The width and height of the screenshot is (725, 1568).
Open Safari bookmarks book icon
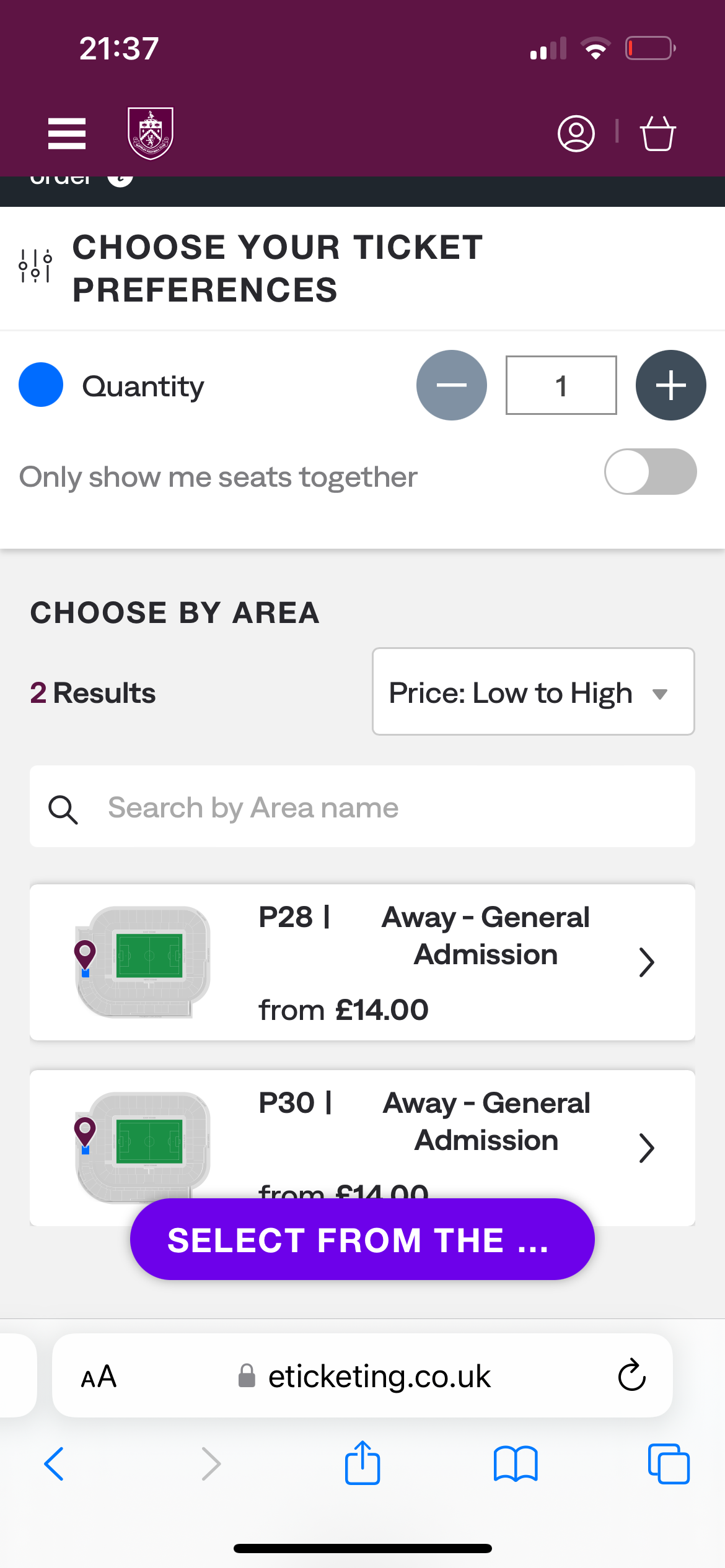coord(516,1464)
